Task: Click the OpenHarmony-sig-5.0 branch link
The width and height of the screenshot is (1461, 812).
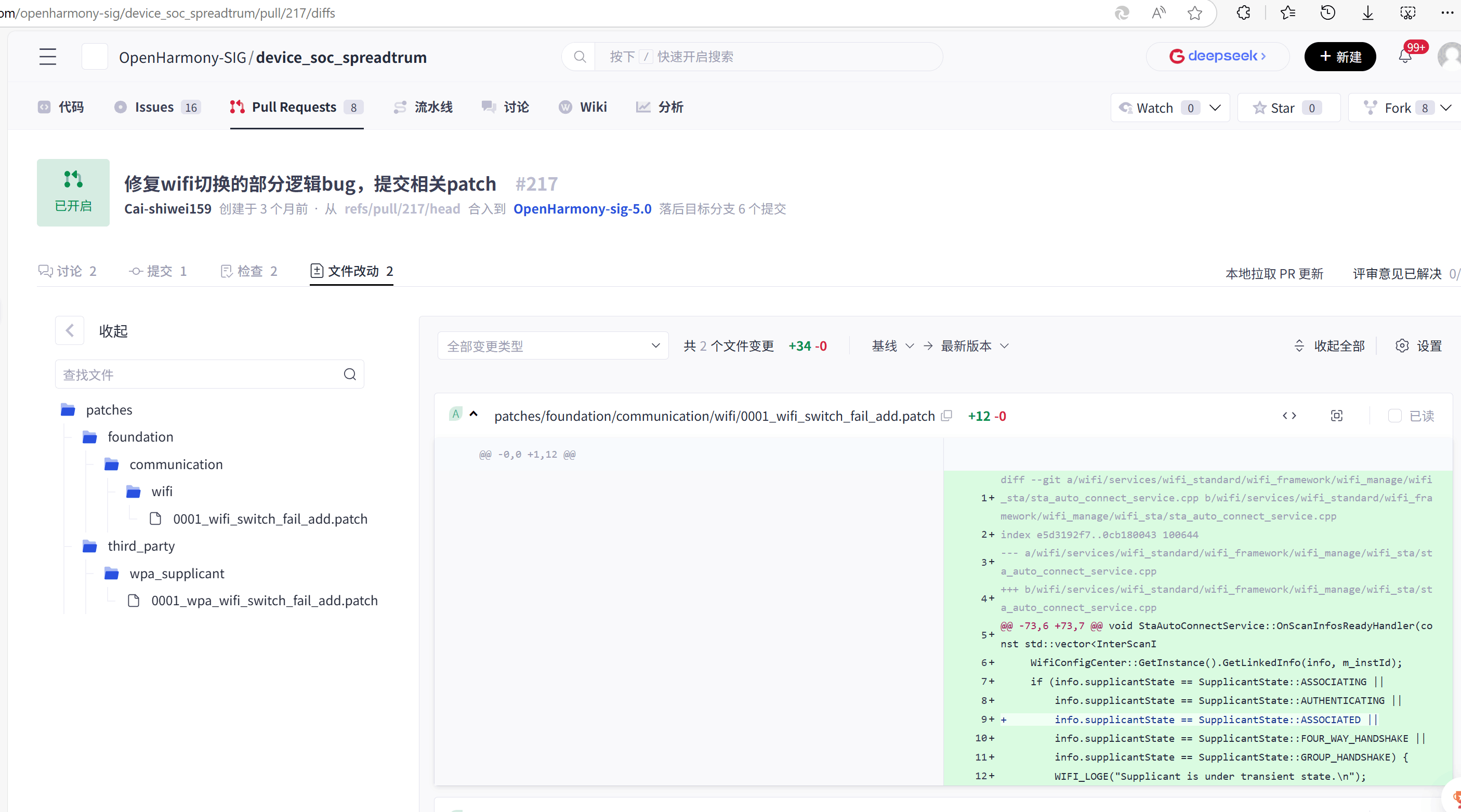Action: coord(582,209)
